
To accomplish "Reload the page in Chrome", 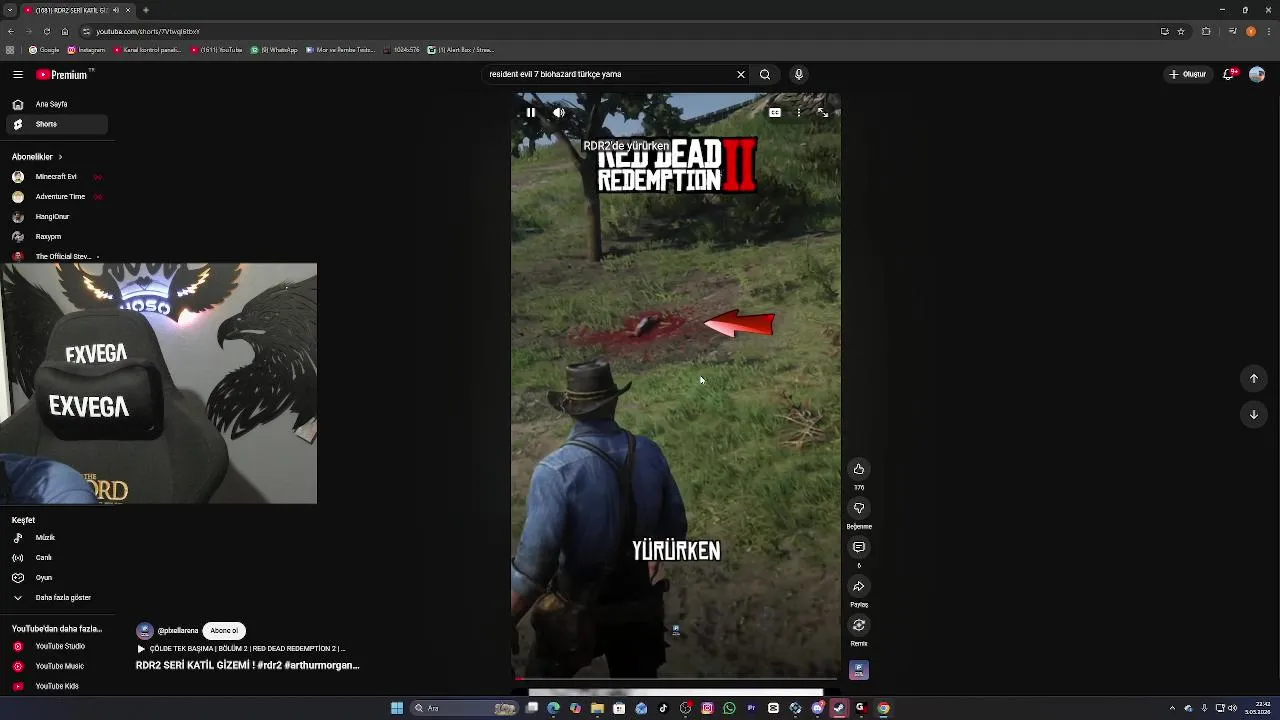I will click(46, 31).
